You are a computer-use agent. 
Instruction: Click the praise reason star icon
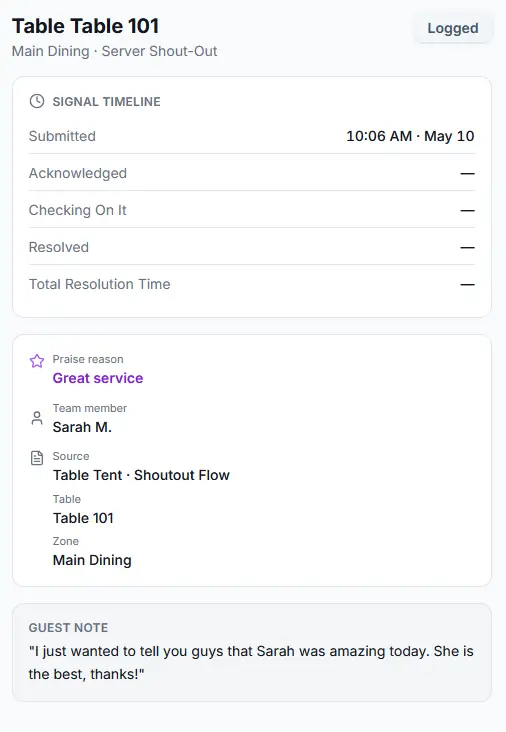(x=37, y=360)
